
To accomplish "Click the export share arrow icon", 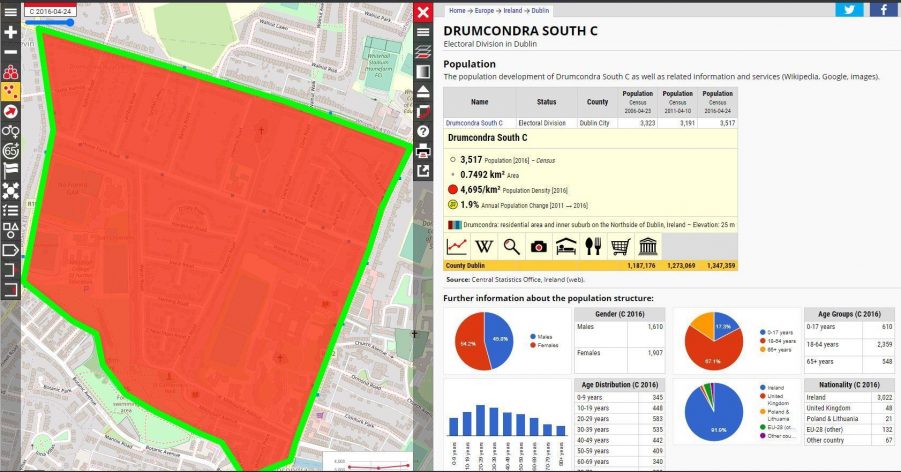I will tap(423, 171).
